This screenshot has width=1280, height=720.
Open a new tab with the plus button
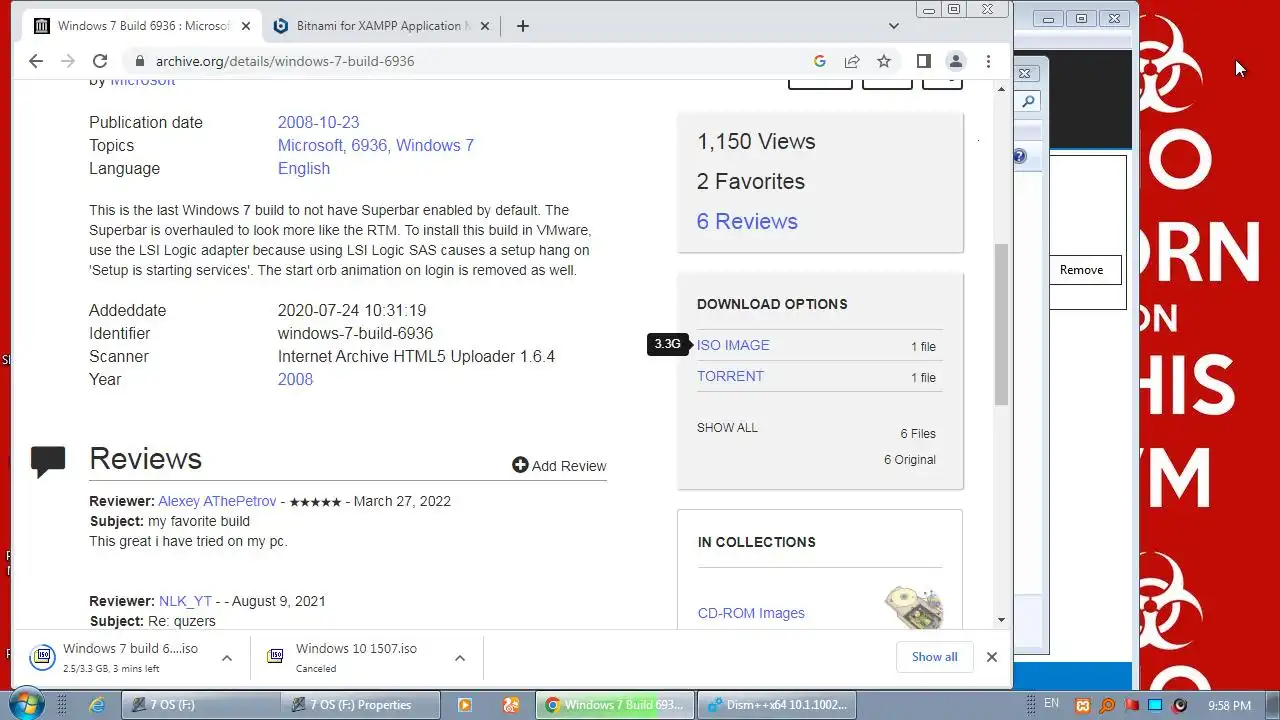point(522,26)
